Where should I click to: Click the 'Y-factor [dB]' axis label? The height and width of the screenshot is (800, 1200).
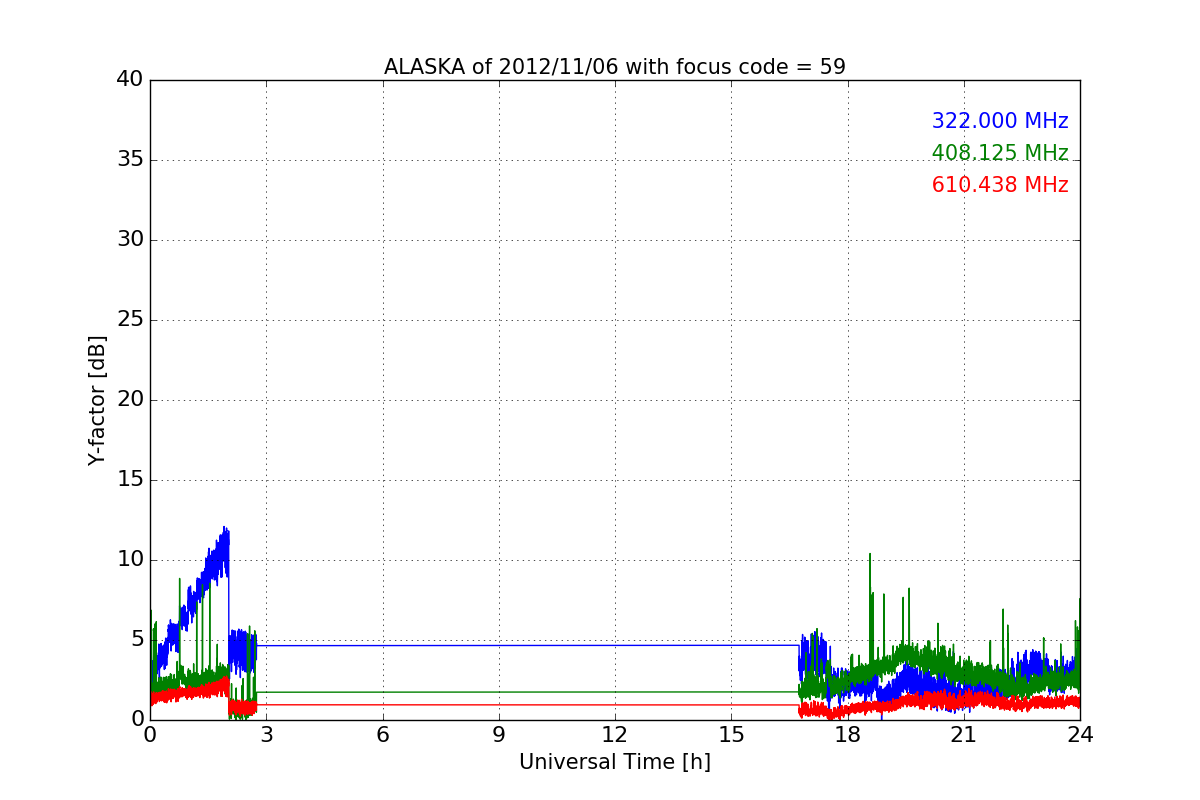click(97, 400)
